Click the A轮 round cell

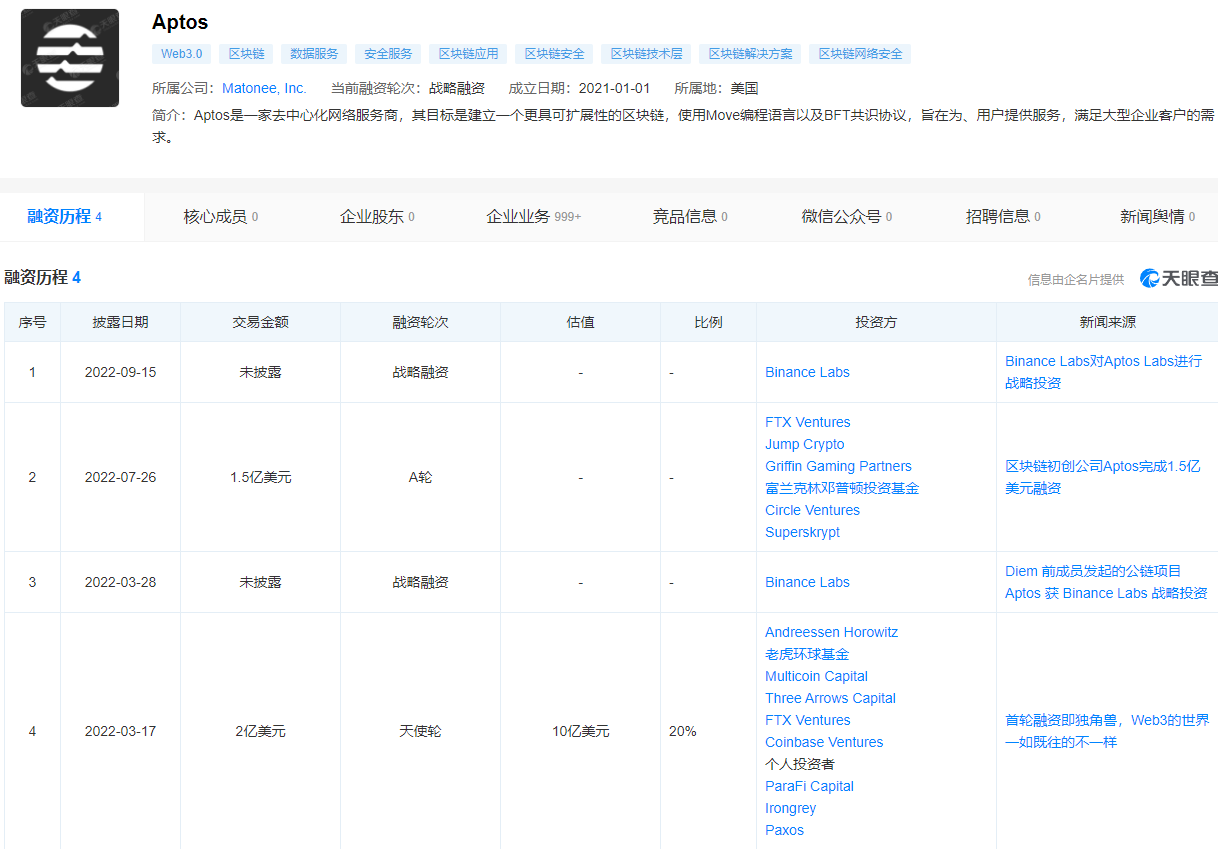[420, 477]
